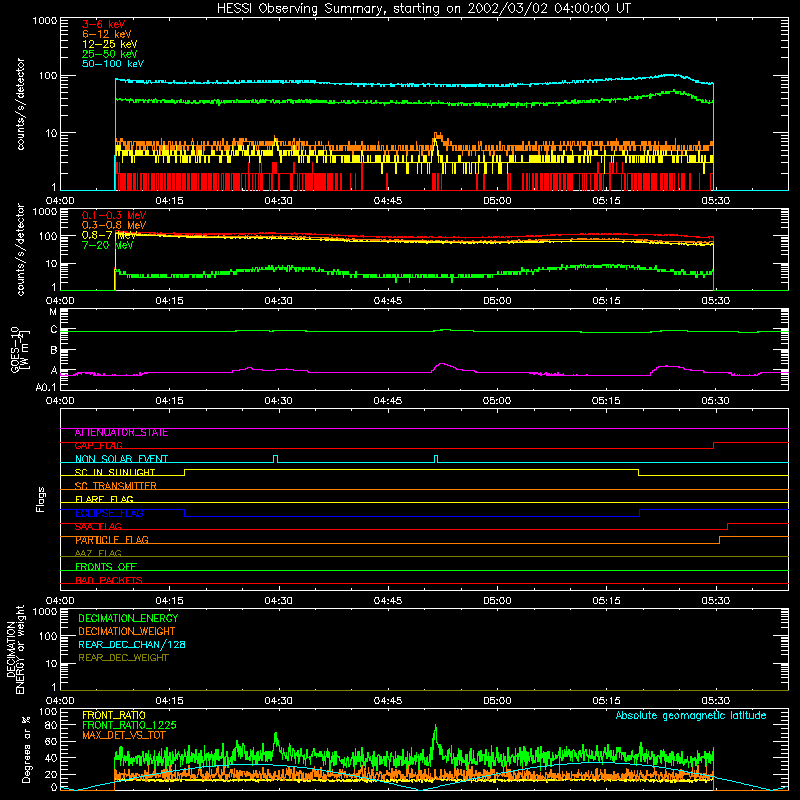800x800 pixels.
Task: Click the REAR_DEC_CHAN/128 legend label
Action: (132, 645)
